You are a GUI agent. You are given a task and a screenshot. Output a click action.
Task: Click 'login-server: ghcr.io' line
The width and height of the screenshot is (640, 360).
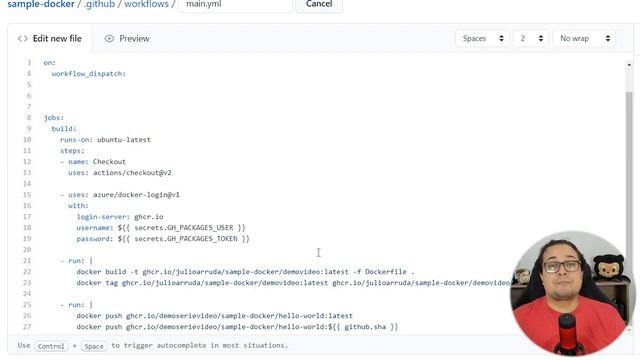120,217
